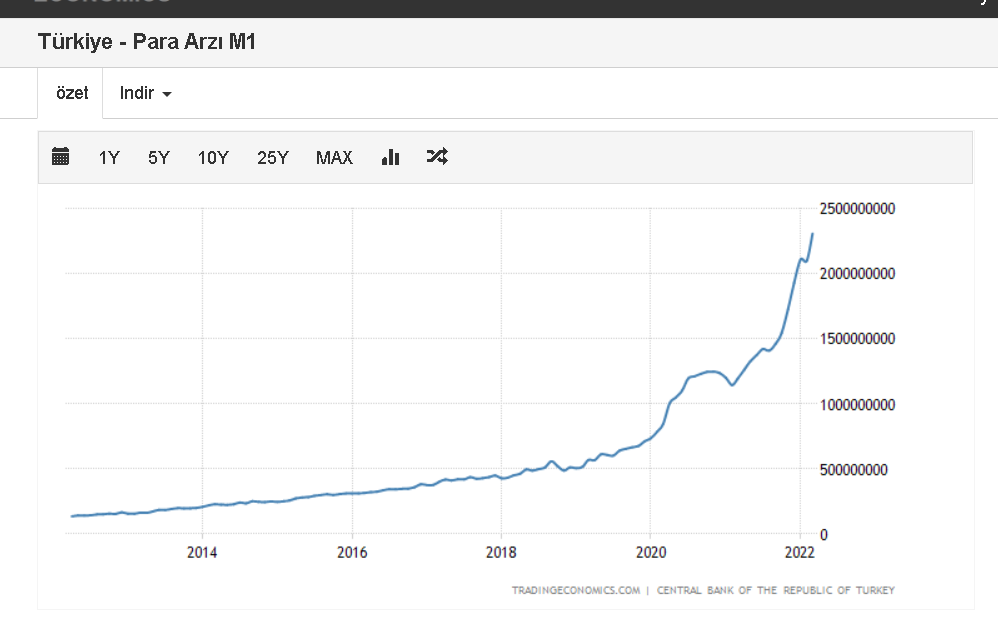Click the 0 y-axis label
This screenshot has width=998, height=617.
coord(824,535)
